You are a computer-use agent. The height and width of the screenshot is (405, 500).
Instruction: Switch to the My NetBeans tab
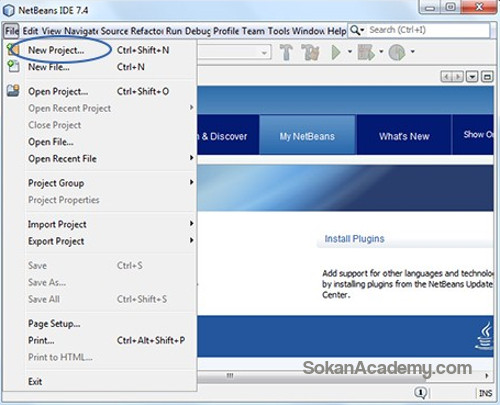tap(307, 135)
